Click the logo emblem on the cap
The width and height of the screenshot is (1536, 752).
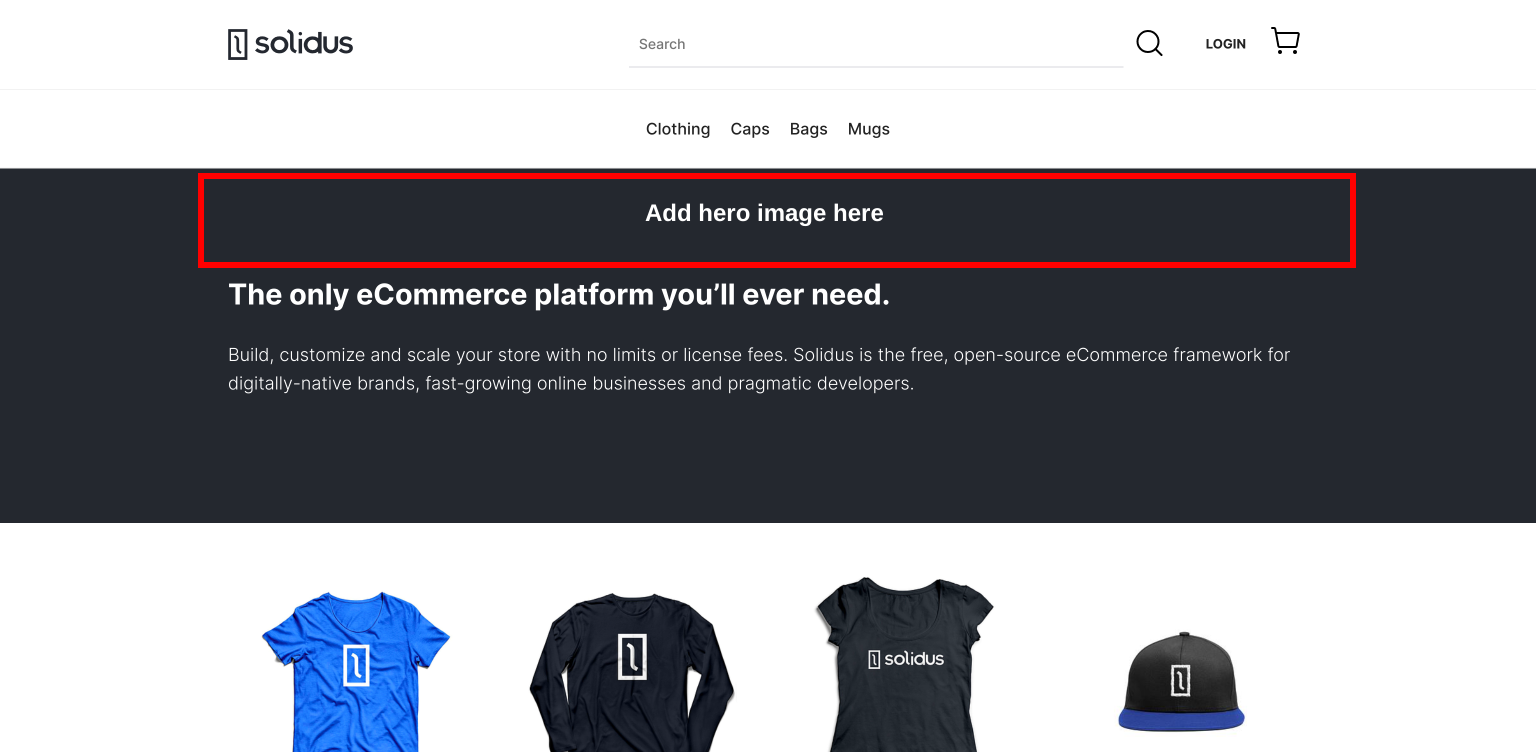1181,680
